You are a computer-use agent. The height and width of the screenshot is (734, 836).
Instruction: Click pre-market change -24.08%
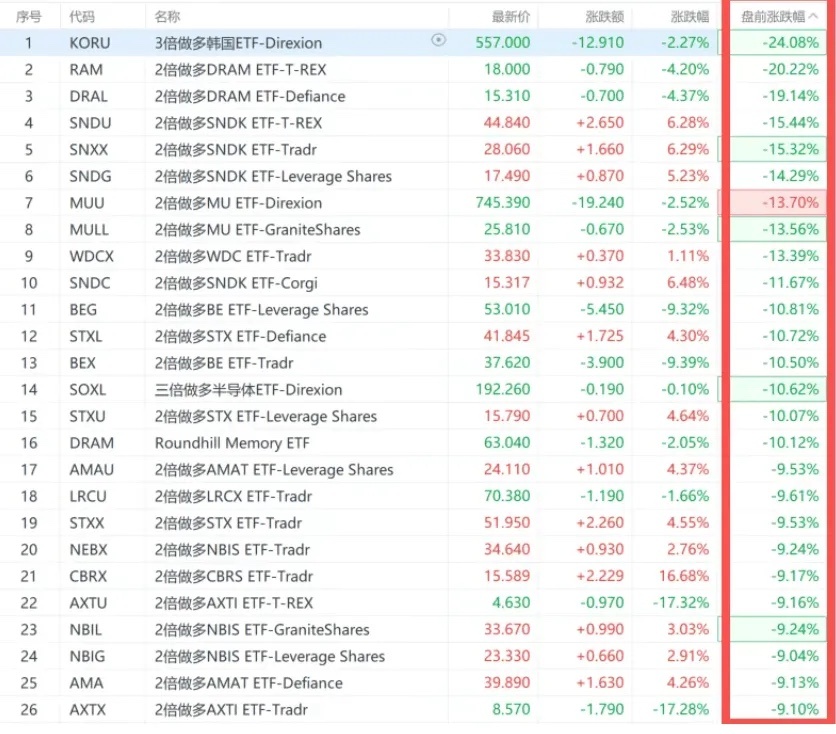(x=791, y=43)
